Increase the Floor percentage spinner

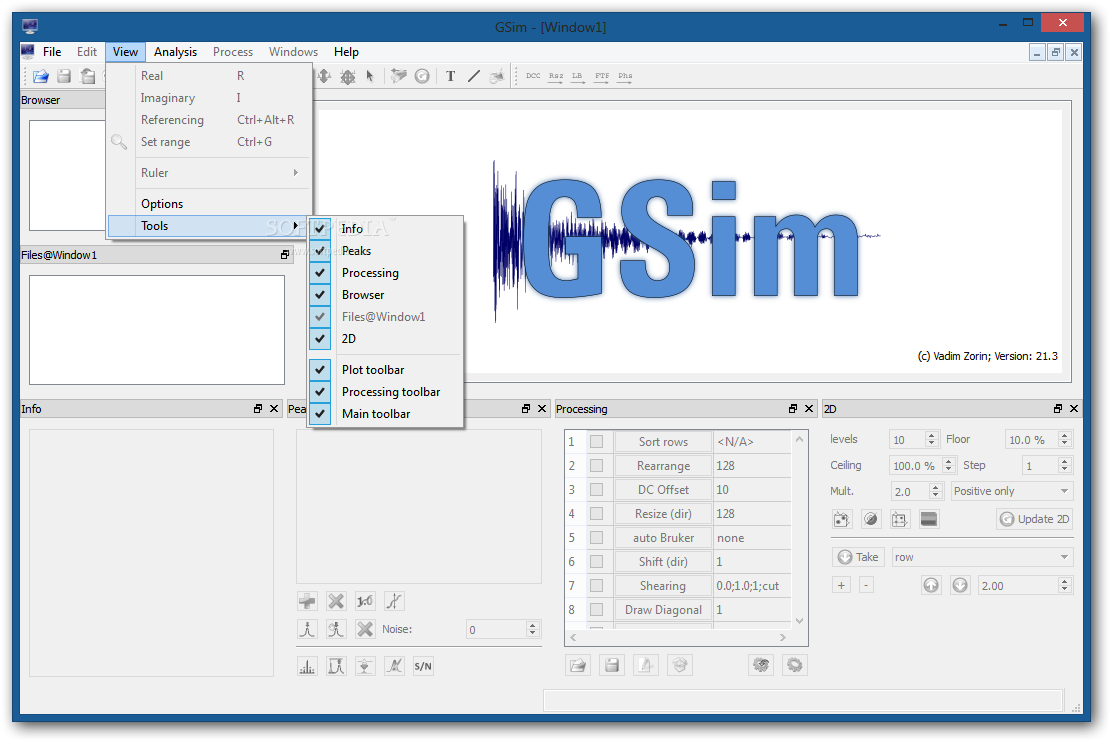pos(1064,435)
